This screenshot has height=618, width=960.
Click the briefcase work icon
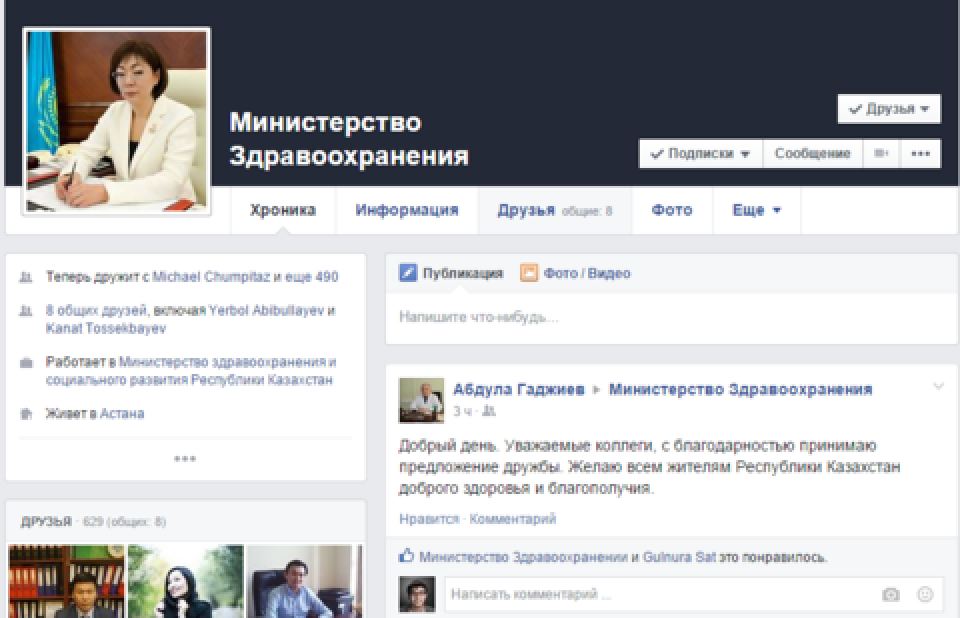[x=26, y=363]
